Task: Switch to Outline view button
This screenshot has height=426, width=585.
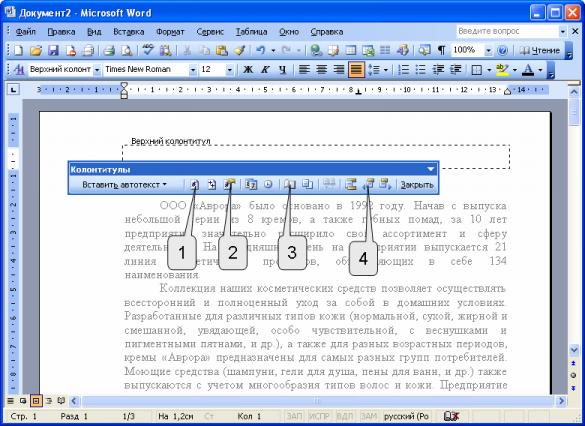Action: [49, 401]
